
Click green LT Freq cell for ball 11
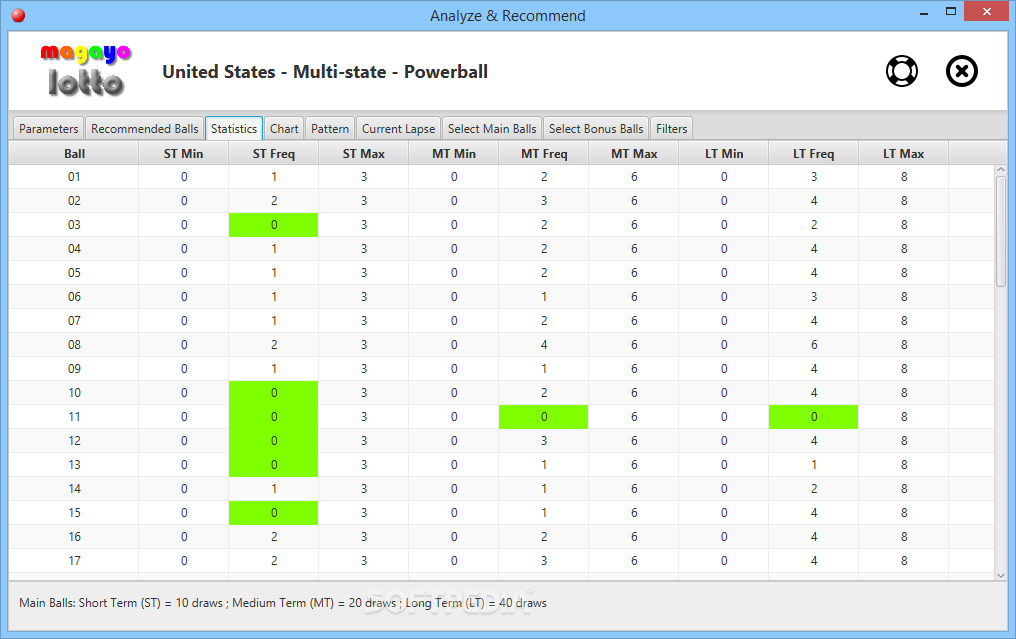pyautogui.click(x=814, y=417)
